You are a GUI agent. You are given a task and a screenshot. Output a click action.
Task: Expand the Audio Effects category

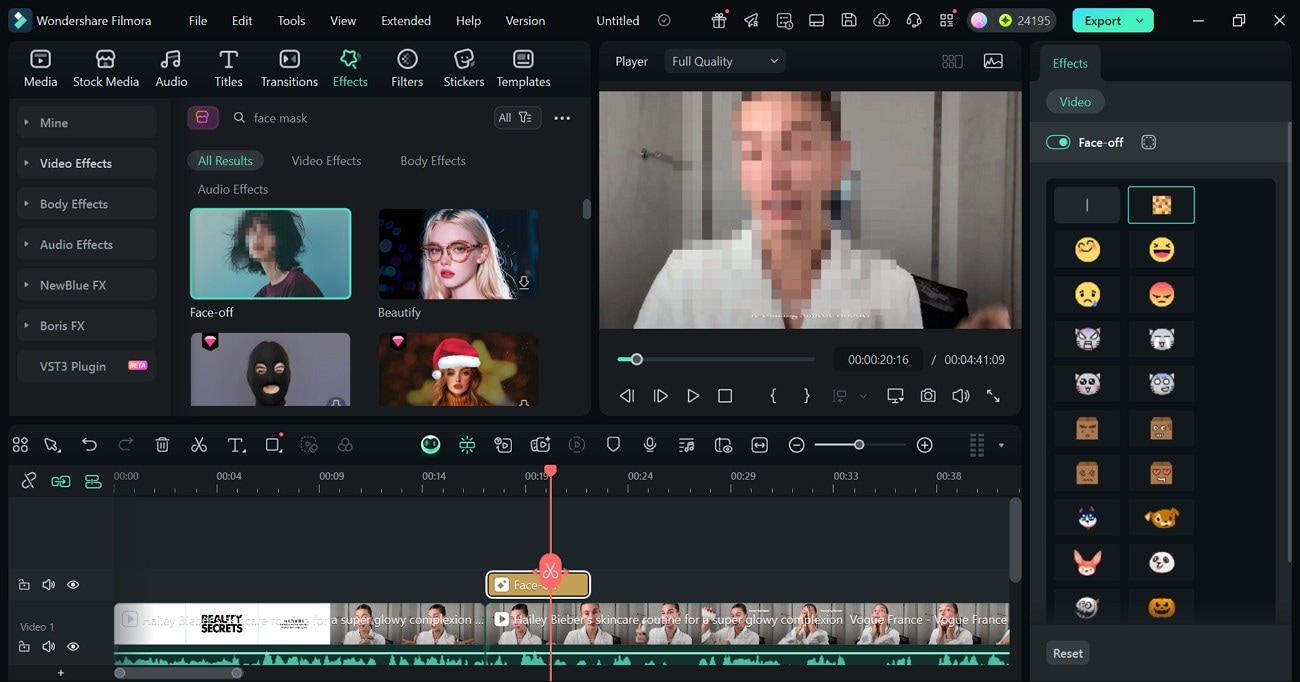[87, 244]
